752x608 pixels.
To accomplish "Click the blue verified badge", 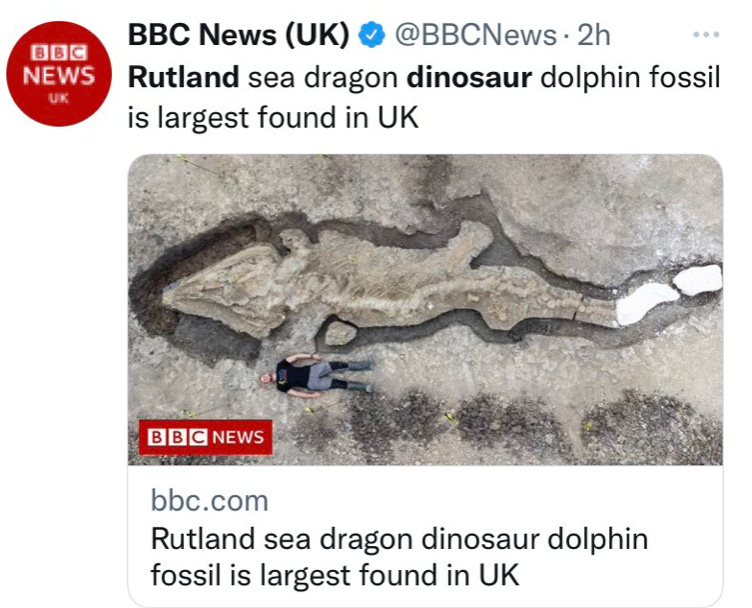I will coord(372,35).
